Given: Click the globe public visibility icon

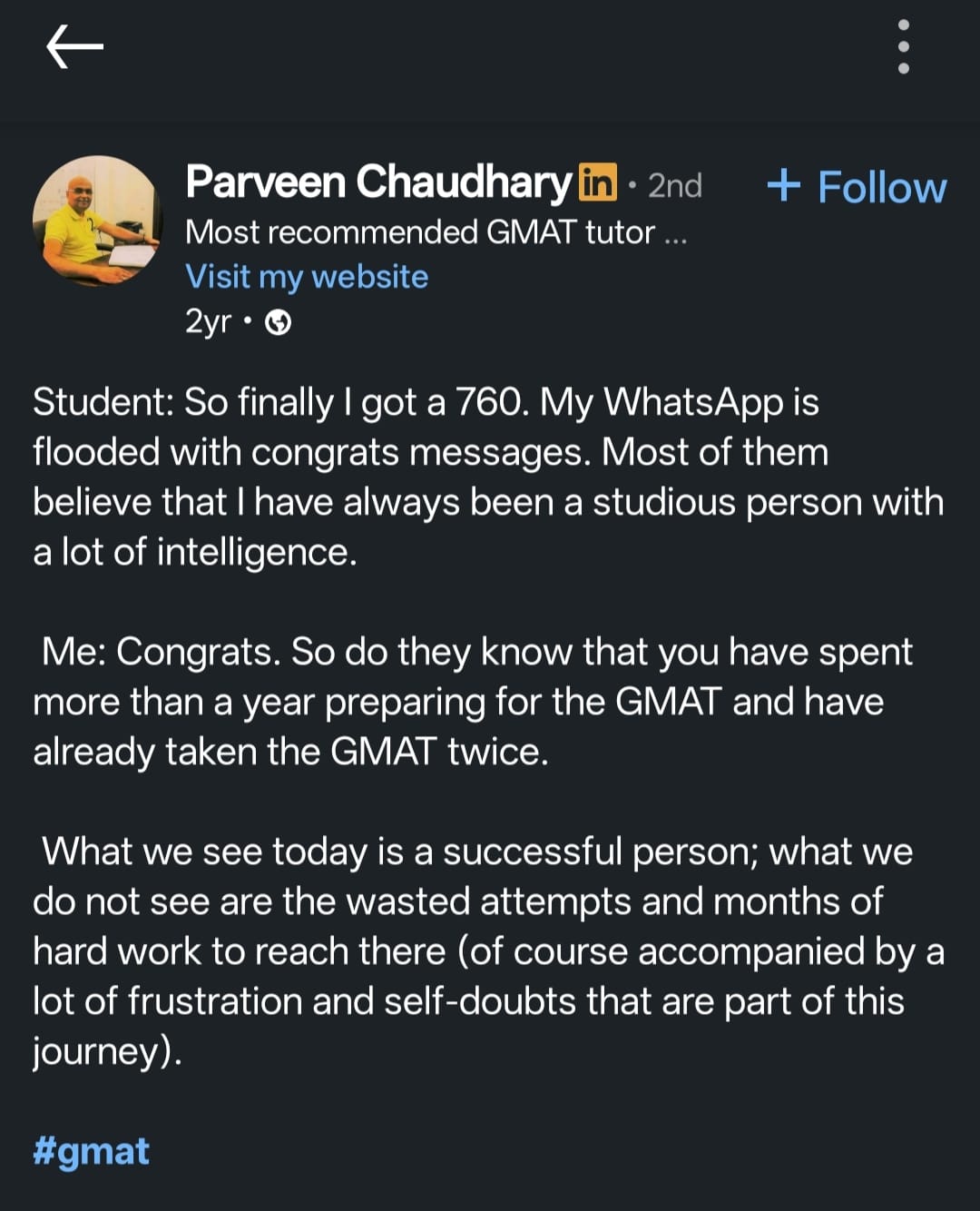Looking at the screenshot, I should click(278, 322).
